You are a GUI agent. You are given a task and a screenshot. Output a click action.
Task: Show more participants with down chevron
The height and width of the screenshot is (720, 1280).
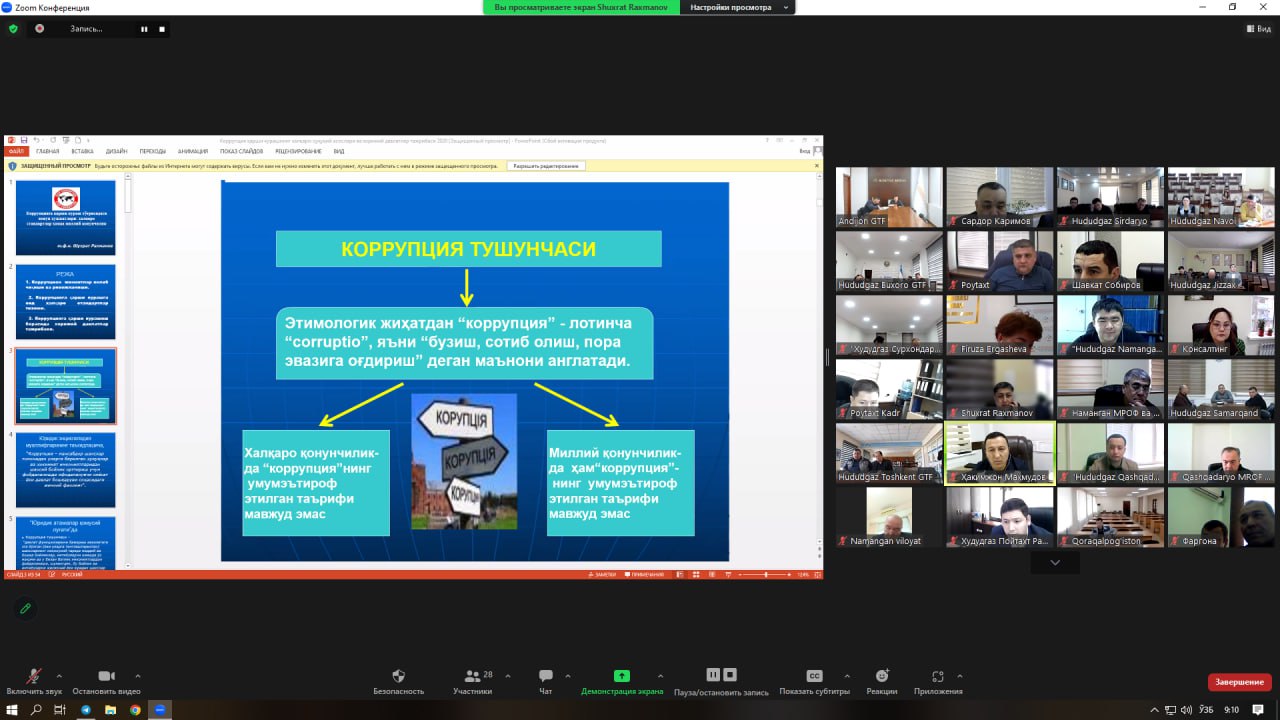(1055, 563)
